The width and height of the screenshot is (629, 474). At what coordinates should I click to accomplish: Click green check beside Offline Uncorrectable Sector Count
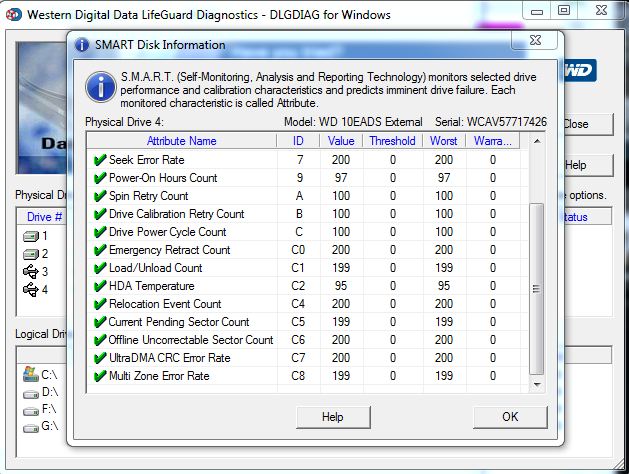(x=99, y=340)
